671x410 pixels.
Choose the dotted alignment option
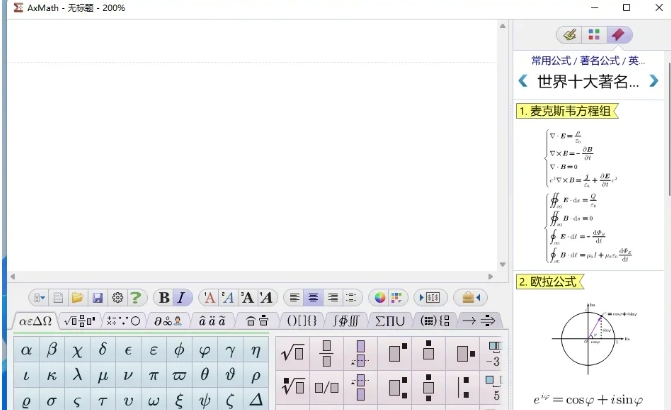(351, 297)
